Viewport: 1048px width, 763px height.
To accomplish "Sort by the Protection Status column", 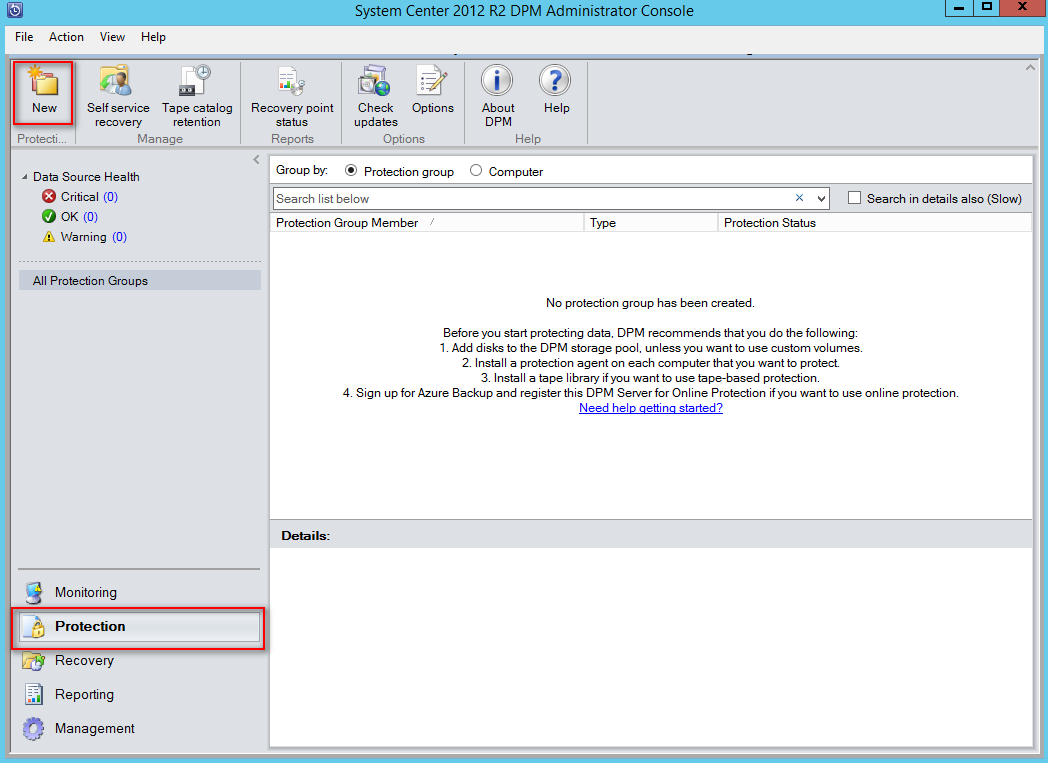I will (x=874, y=222).
